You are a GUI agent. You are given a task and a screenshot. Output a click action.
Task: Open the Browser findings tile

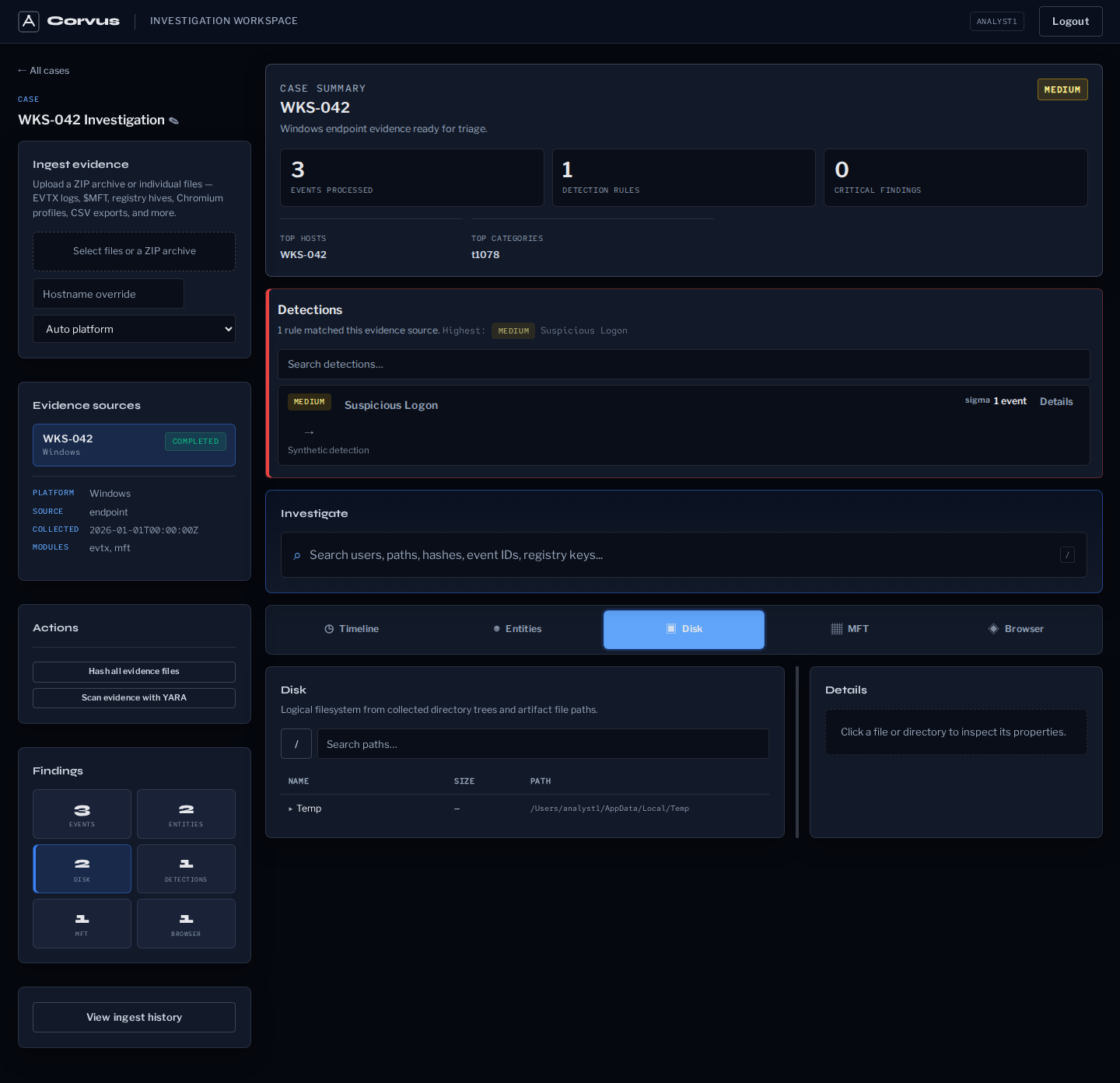[186, 924]
